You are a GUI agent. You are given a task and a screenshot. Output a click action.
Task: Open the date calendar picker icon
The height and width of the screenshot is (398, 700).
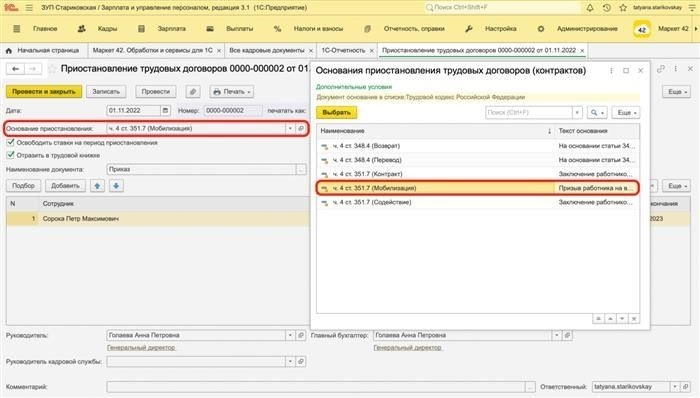[x=165, y=110]
